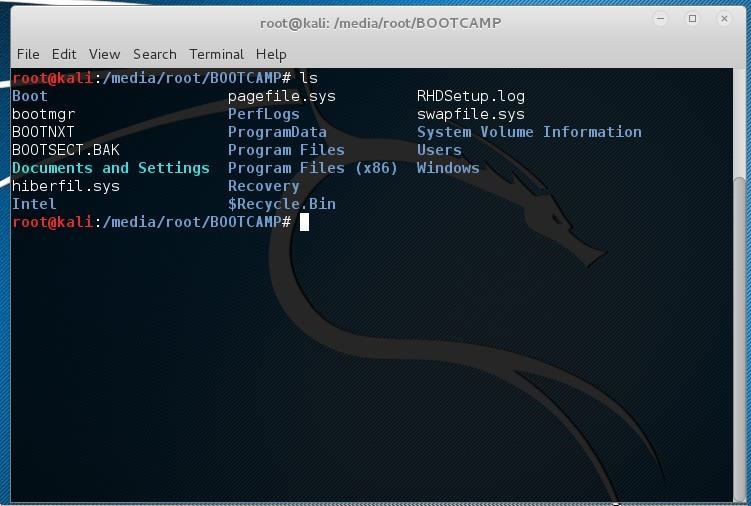Open the View menu

104,54
